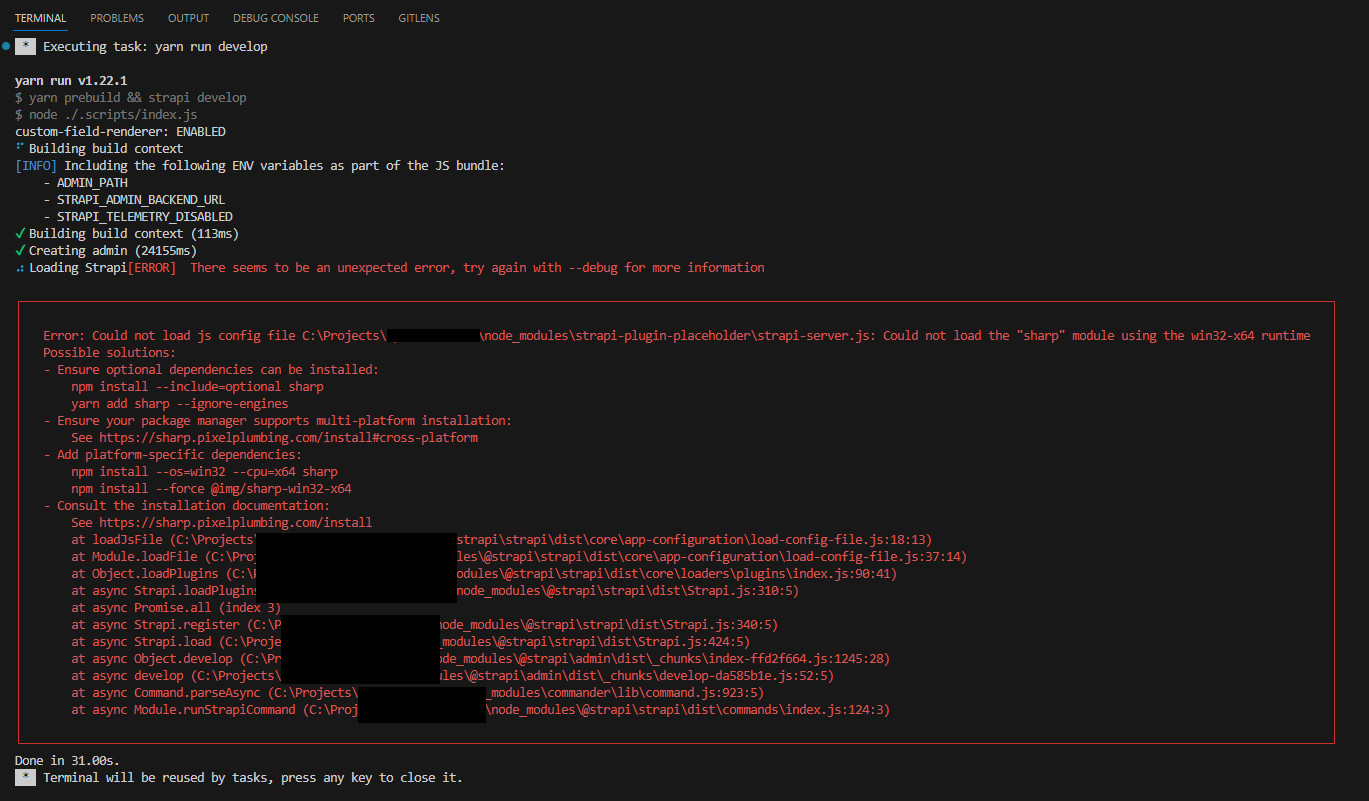Click the 'Loading Strapi' text

78,267
